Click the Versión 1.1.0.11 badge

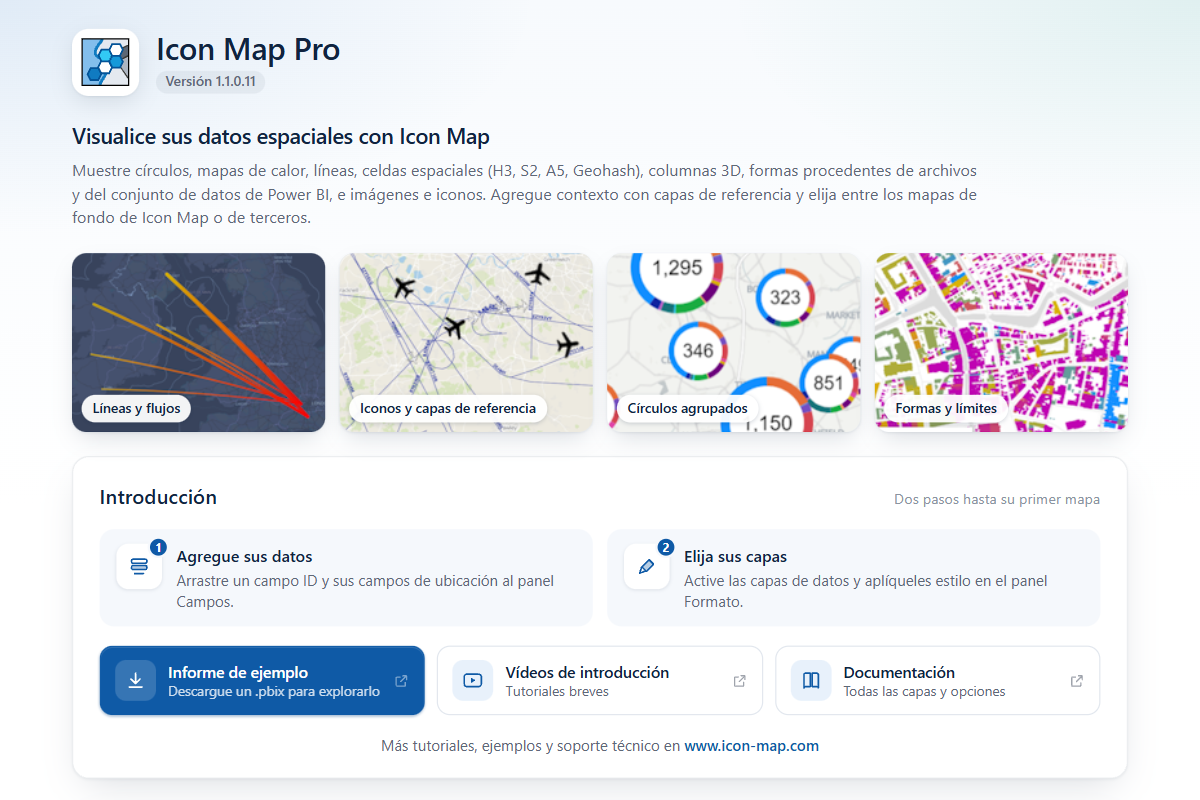210,82
